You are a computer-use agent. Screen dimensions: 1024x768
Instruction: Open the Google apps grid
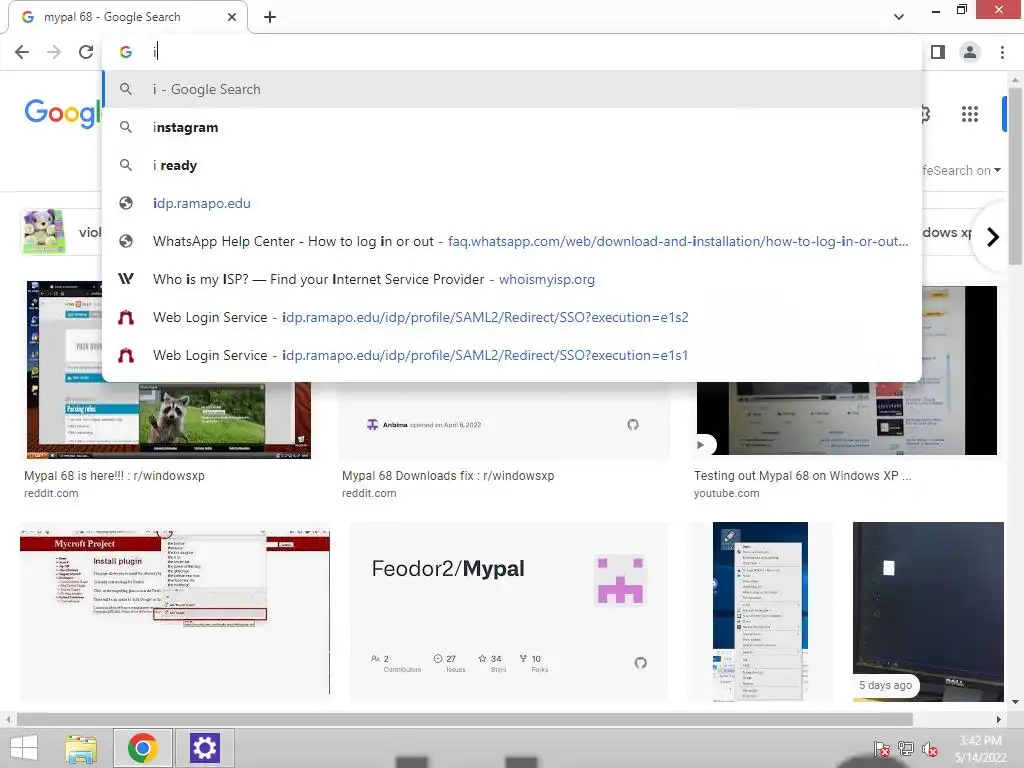[x=970, y=114]
